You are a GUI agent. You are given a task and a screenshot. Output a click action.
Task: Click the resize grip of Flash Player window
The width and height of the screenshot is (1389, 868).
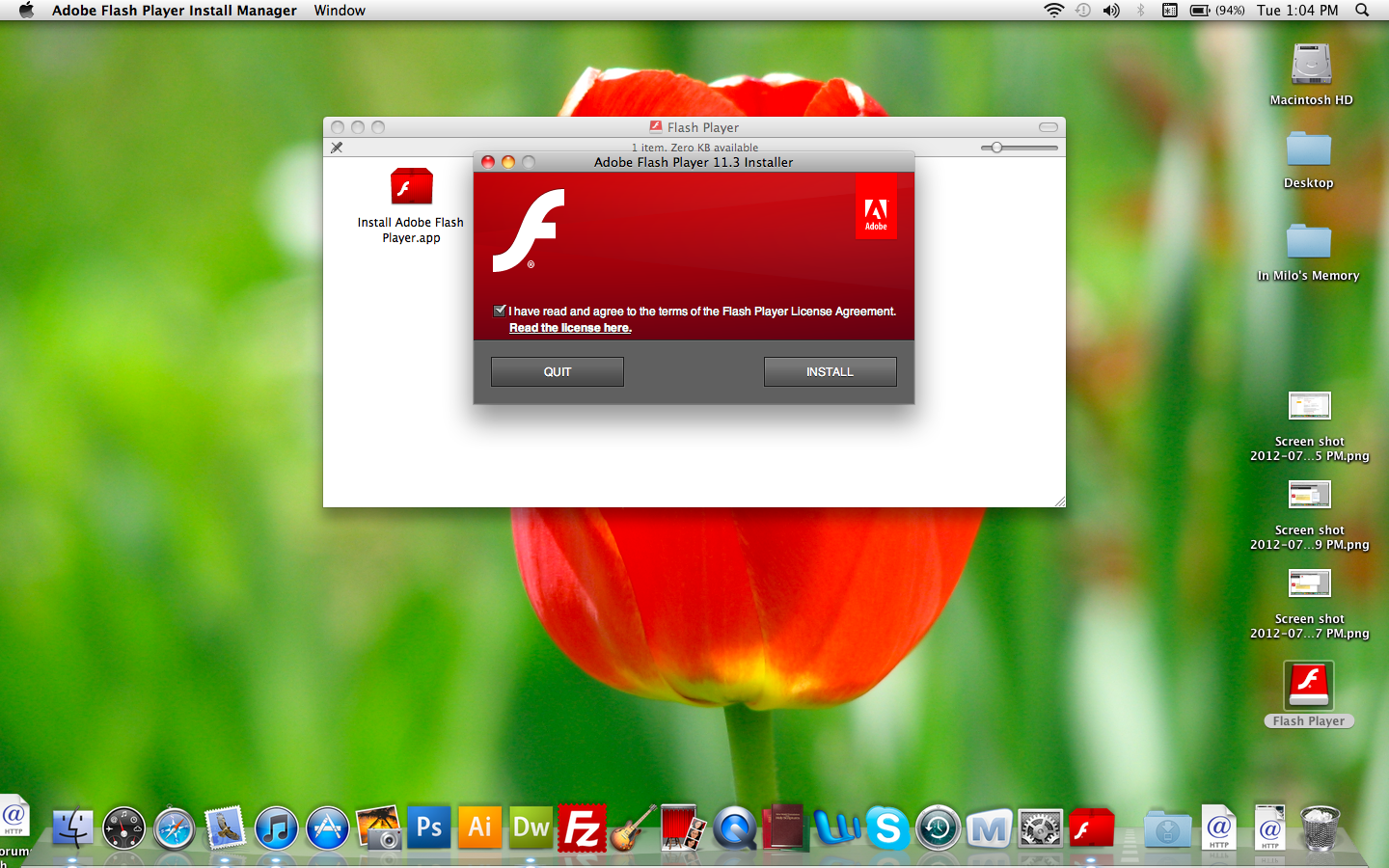1059,501
